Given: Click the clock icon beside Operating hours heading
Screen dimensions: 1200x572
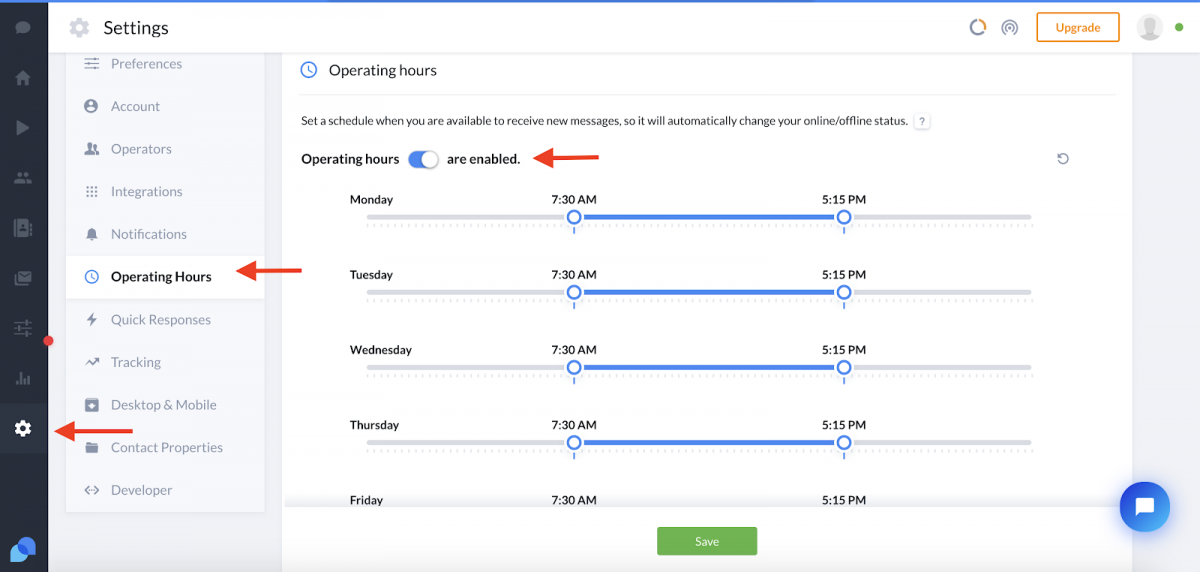Looking at the screenshot, I should coord(309,70).
